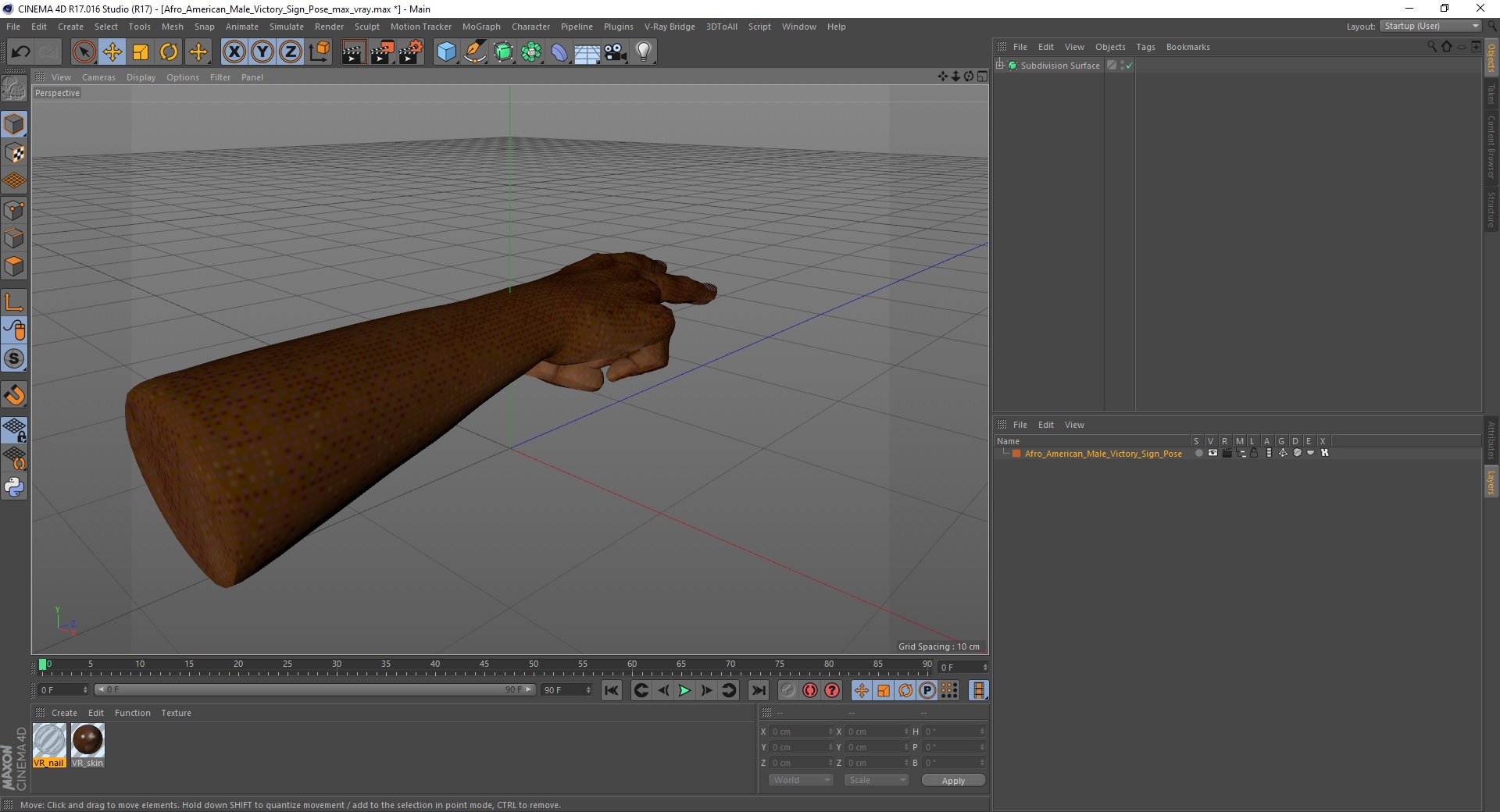Open the World coordinate dropdown
This screenshot has width=1500, height=812.
point(801,780)
